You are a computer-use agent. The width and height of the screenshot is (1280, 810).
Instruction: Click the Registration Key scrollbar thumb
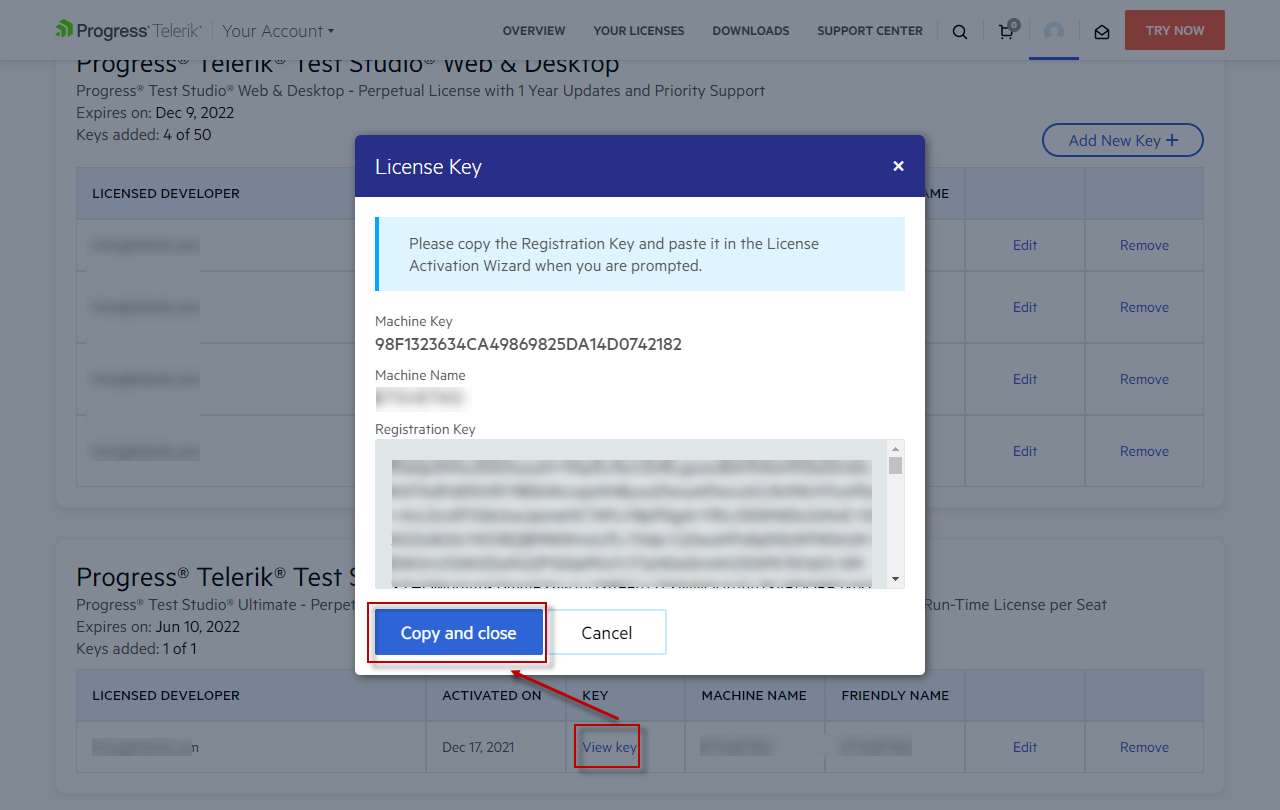click(x=896, y=466)
